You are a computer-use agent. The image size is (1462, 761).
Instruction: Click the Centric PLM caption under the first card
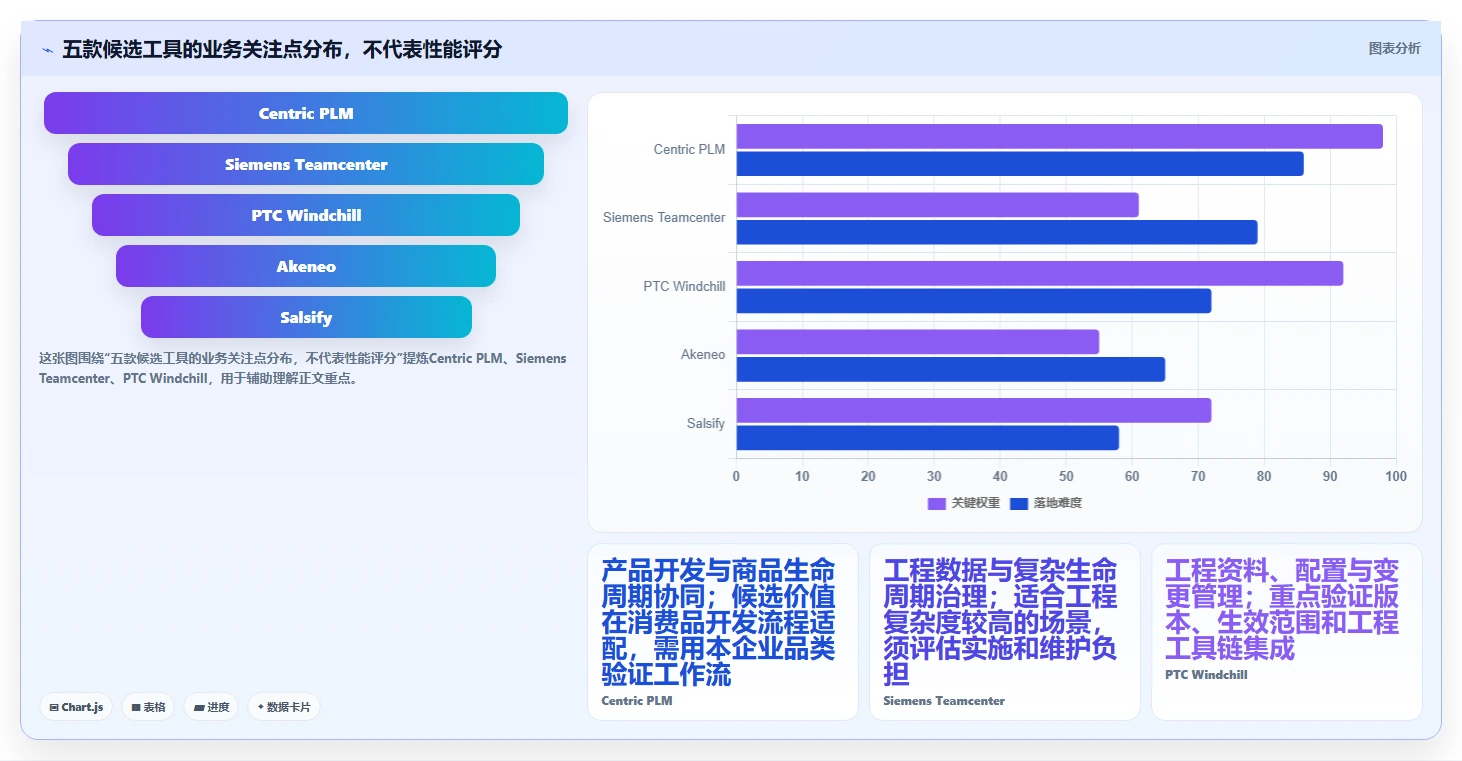[x=637, y=701]
